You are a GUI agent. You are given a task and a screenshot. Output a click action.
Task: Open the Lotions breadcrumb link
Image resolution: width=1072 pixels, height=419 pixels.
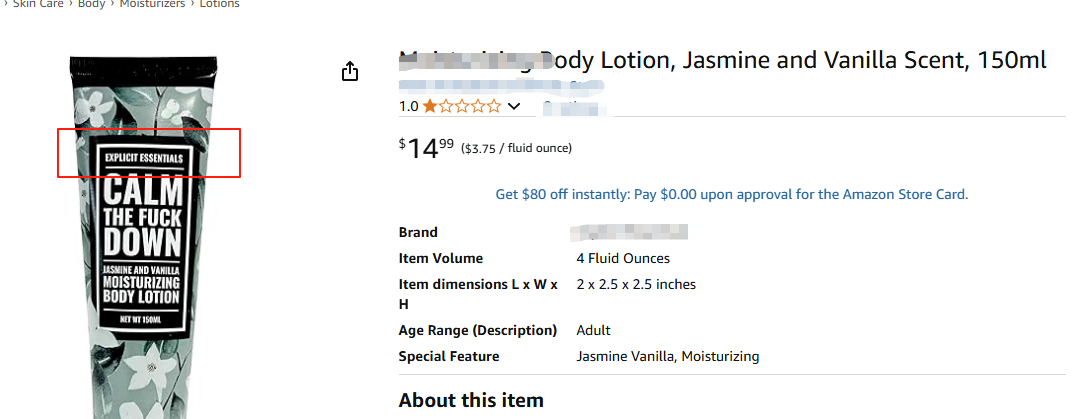click(x=220, y=4)
